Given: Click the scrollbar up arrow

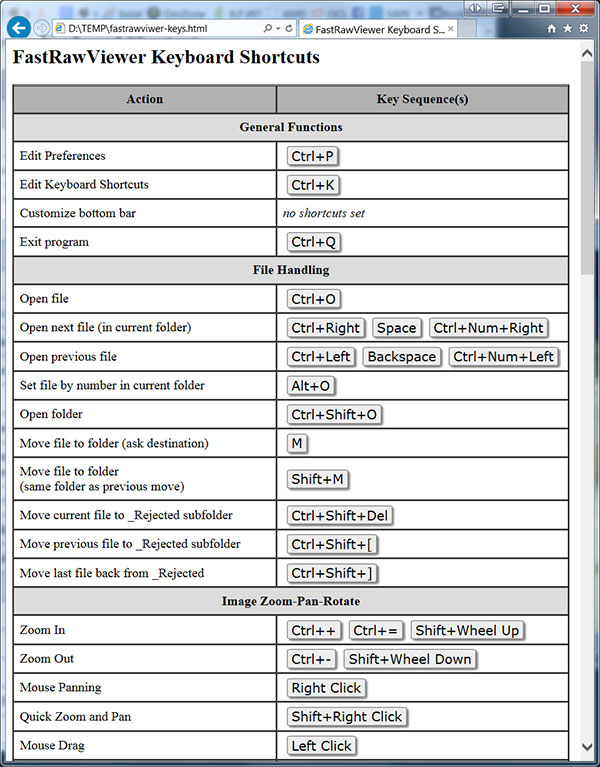Looking at the screenshot, I should [x=588, y=50].
